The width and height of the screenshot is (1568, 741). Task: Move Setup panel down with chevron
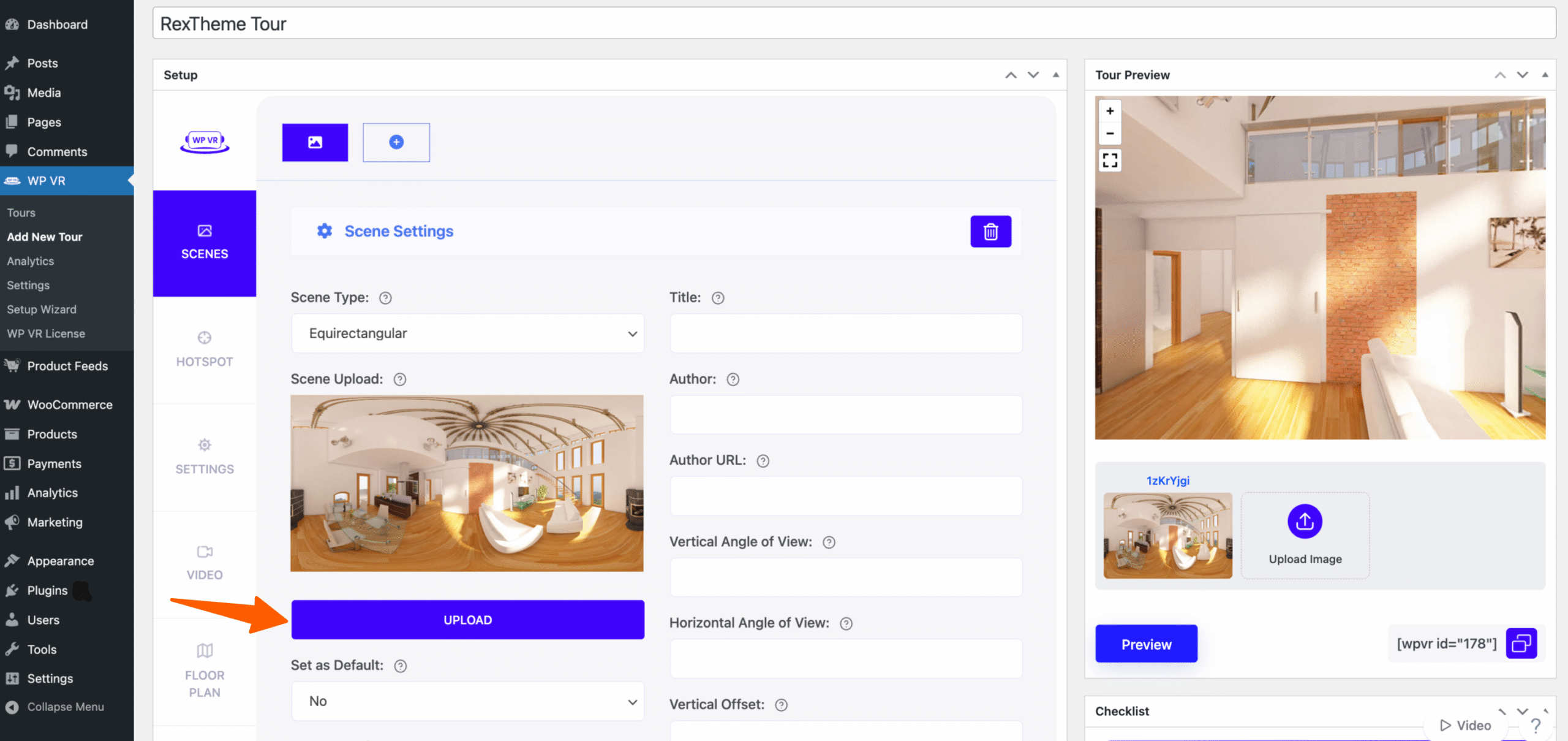1033,75
